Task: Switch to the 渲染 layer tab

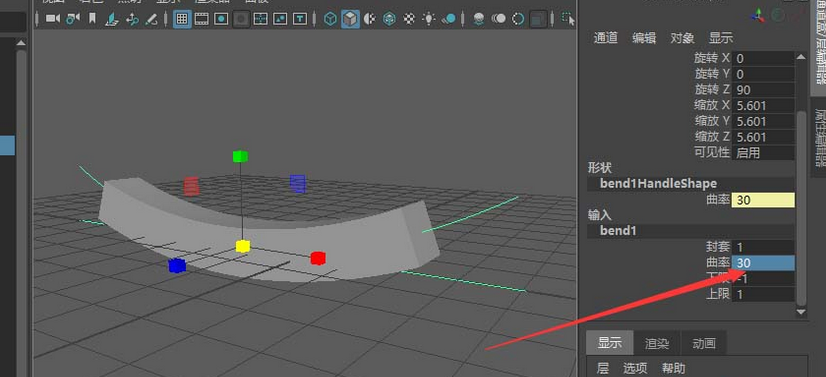Action: (x=657, y=344)
